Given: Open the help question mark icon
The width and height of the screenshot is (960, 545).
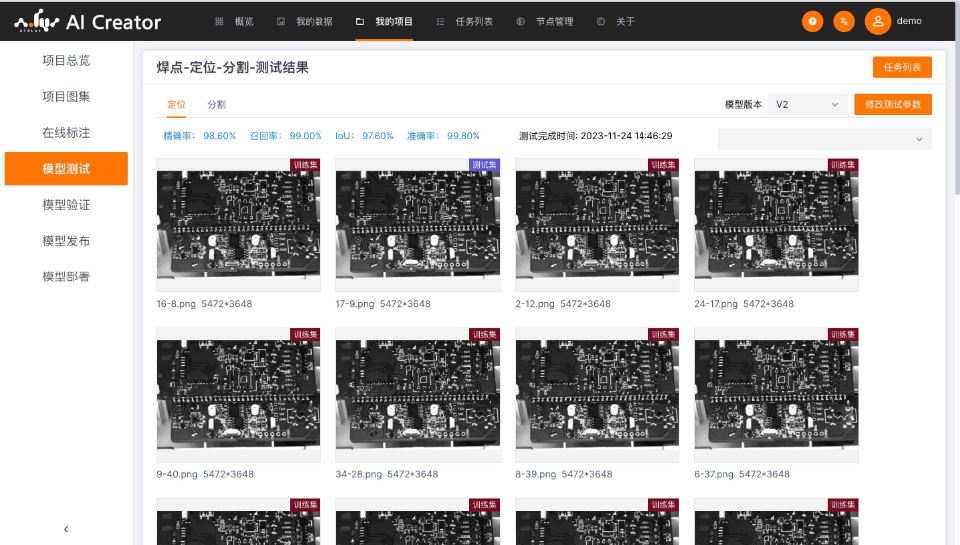Looking at the screenshot, I should pyautogui.click(x=813, y=21).
